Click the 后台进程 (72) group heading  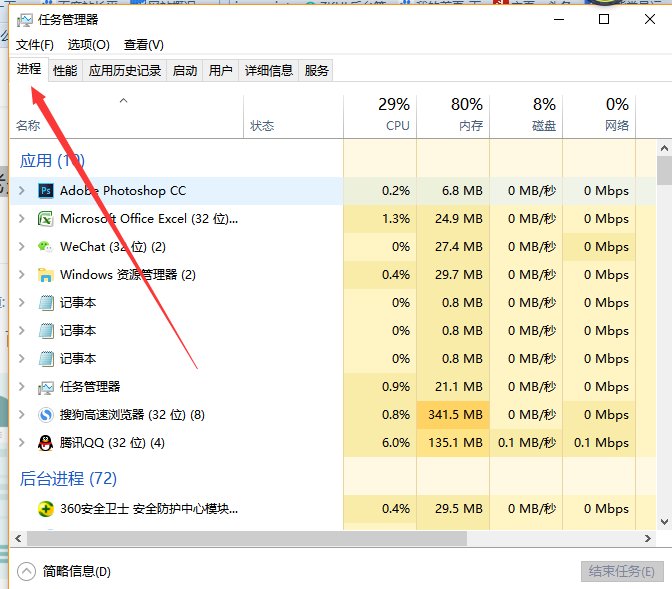[x=68, y=478]
